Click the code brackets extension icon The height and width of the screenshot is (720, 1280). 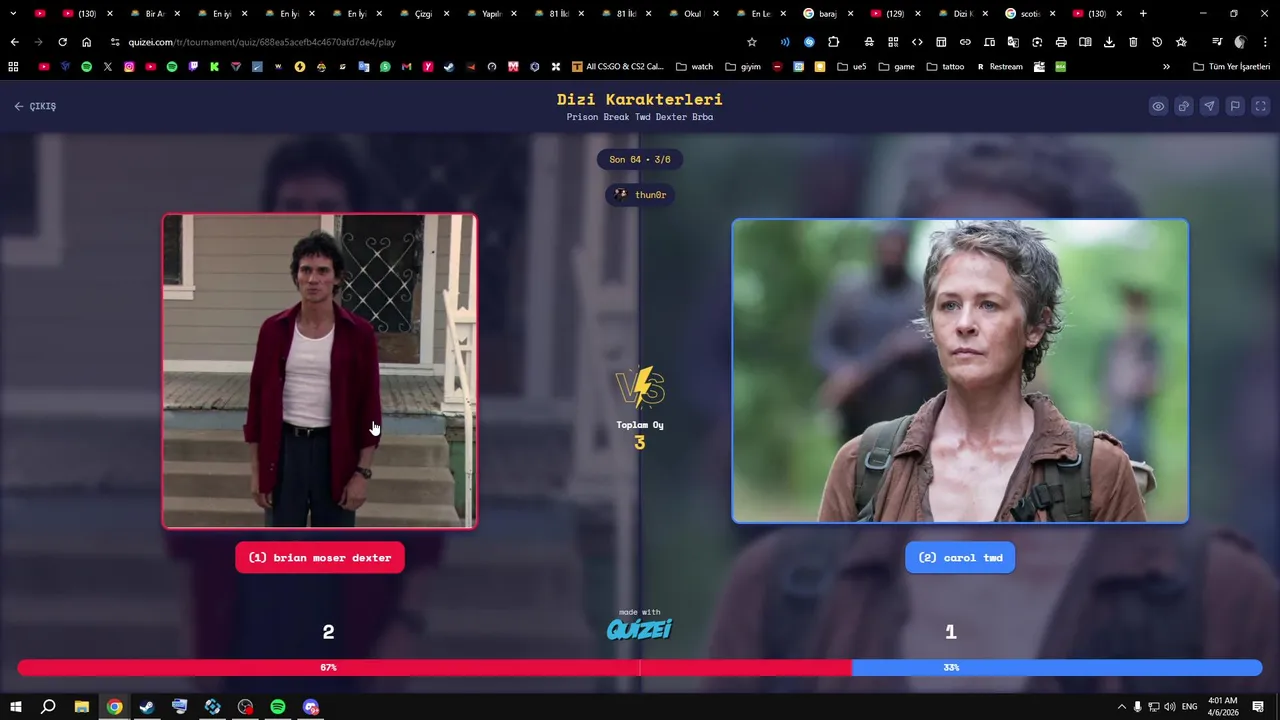[917, 42]
